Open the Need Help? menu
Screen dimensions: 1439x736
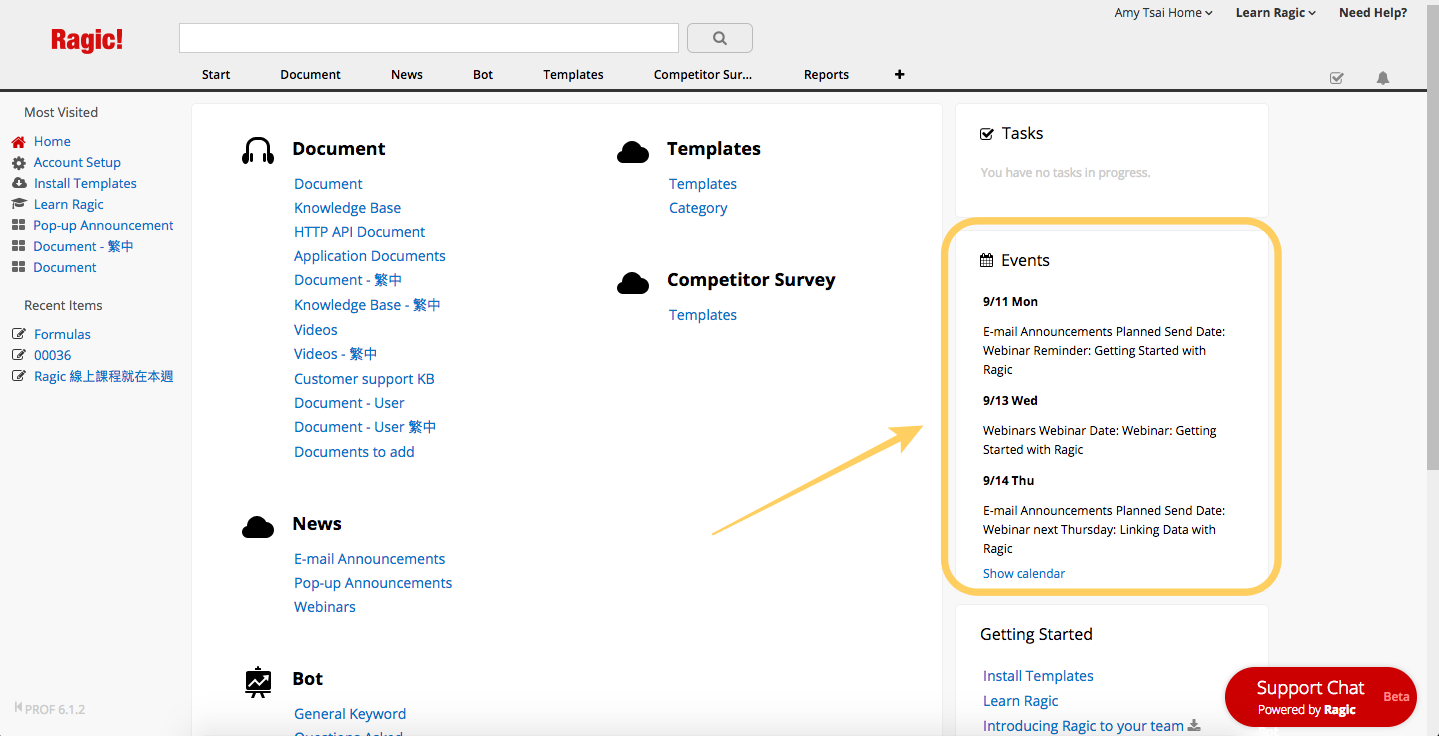tap(1373, 13)
